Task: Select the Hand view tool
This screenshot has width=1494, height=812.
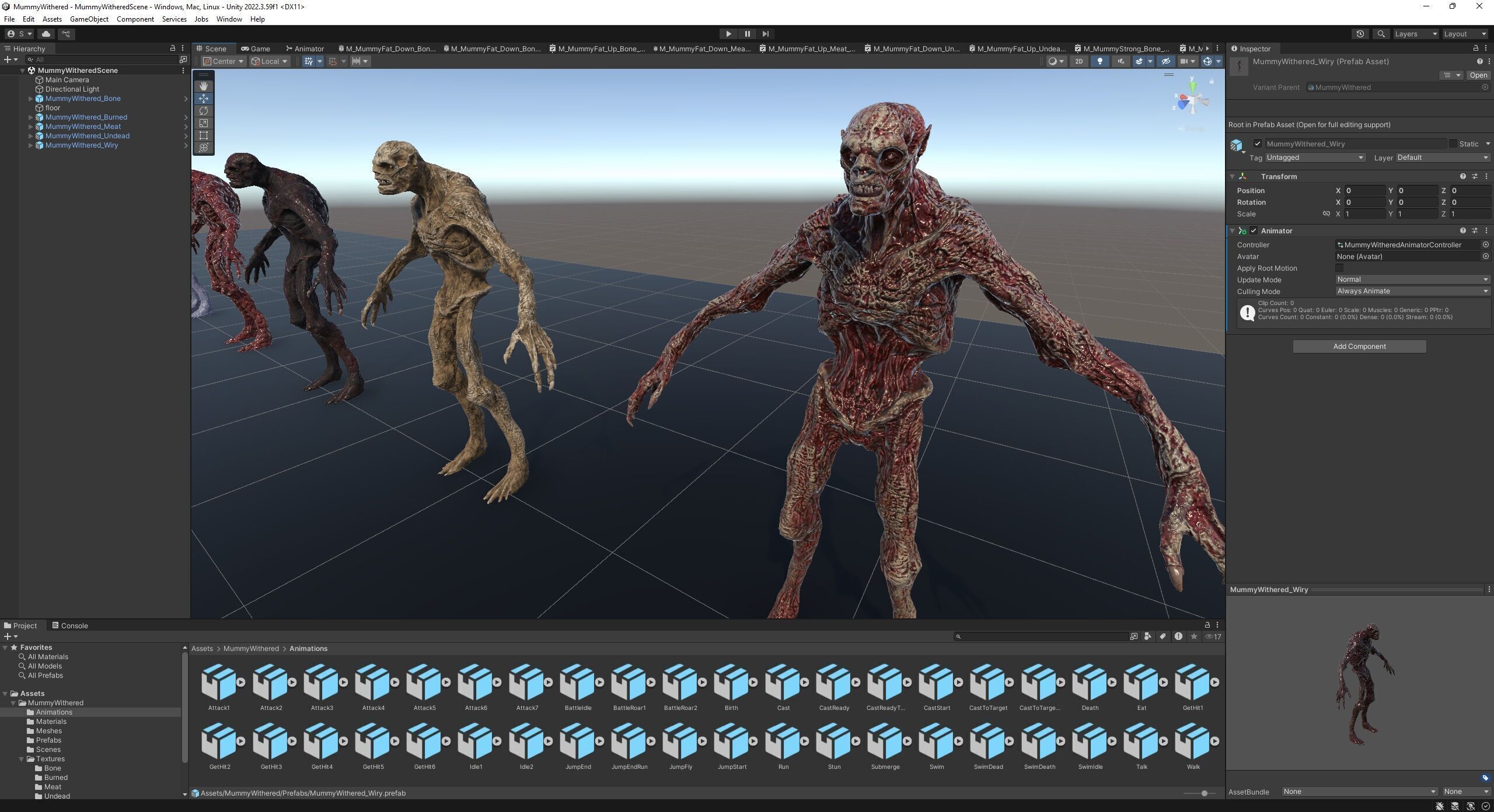Action: (203, 86)
